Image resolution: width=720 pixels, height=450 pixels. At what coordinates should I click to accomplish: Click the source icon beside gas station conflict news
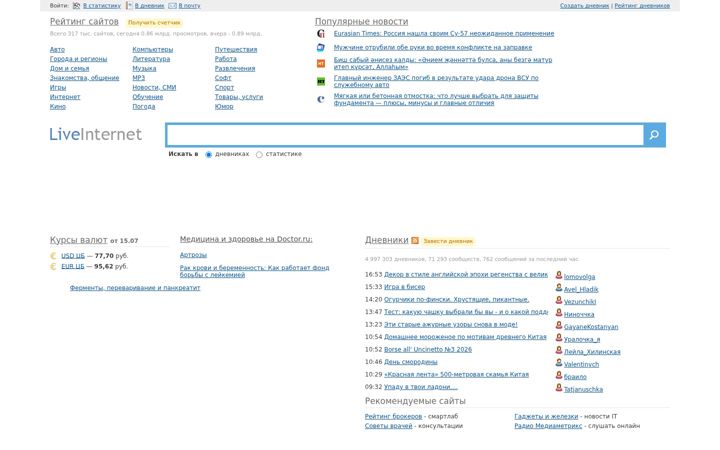[321, 47]
